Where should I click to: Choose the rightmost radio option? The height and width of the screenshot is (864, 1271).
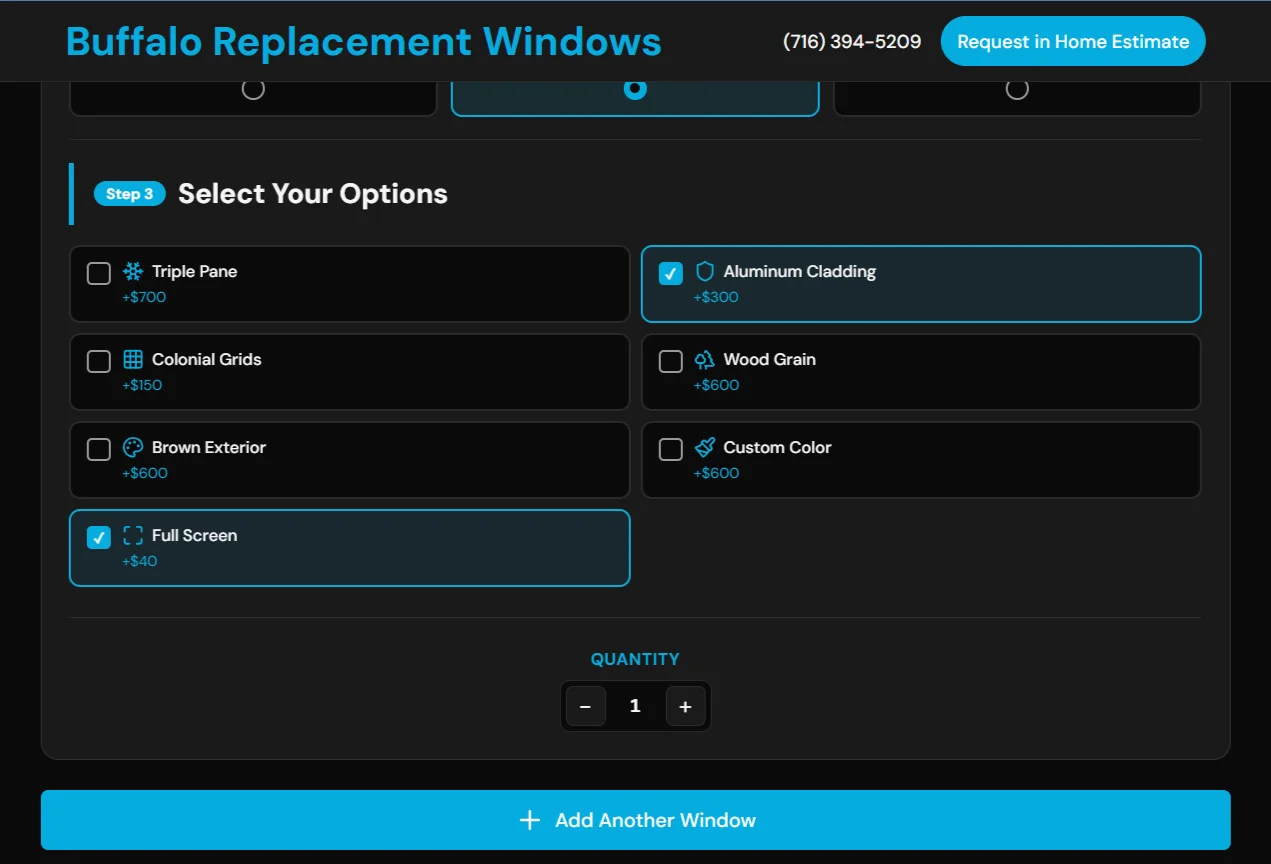[x=1017, y=89]
